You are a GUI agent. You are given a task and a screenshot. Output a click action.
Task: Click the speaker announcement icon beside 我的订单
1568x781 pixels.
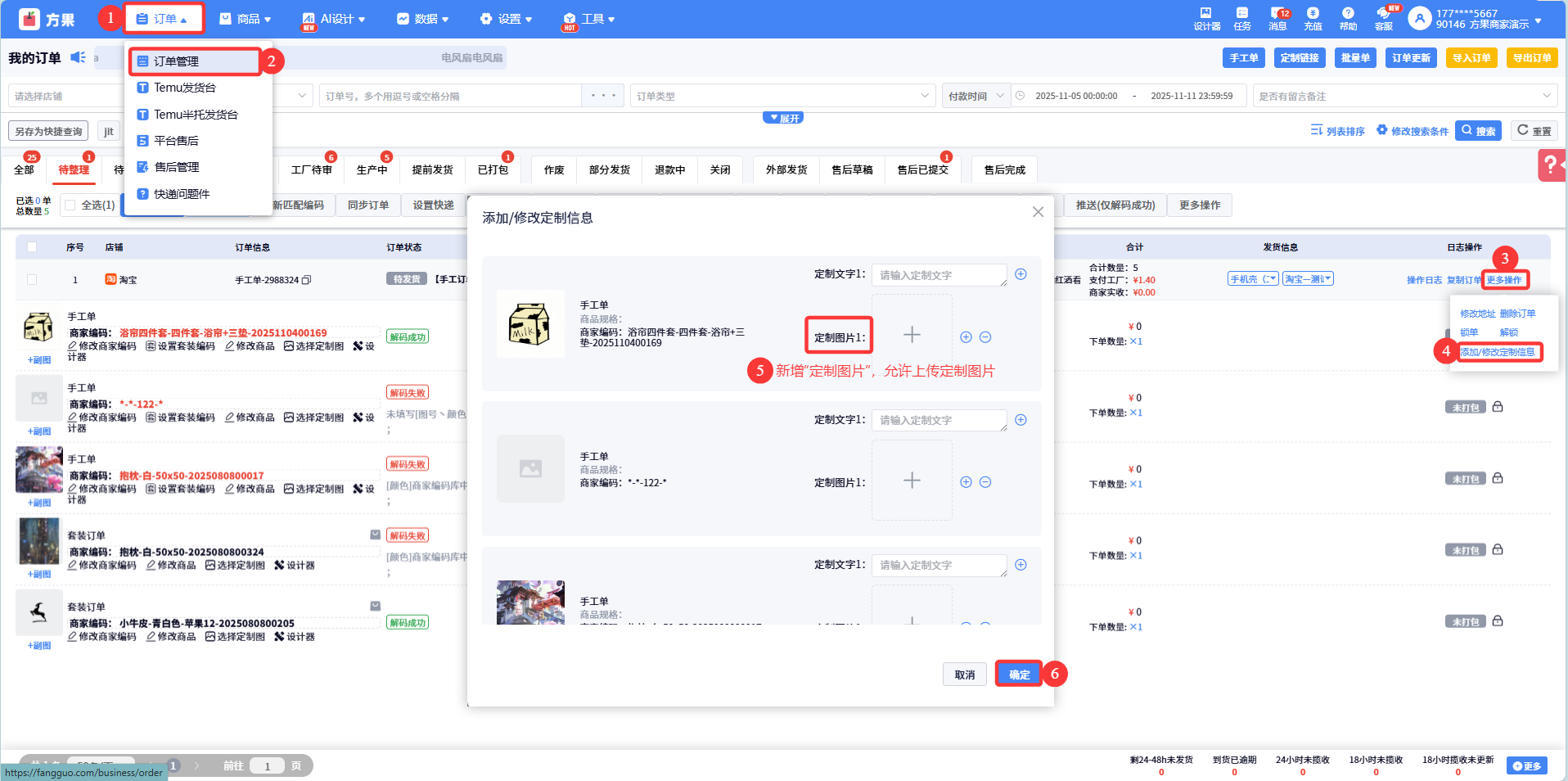pos(78,57)
